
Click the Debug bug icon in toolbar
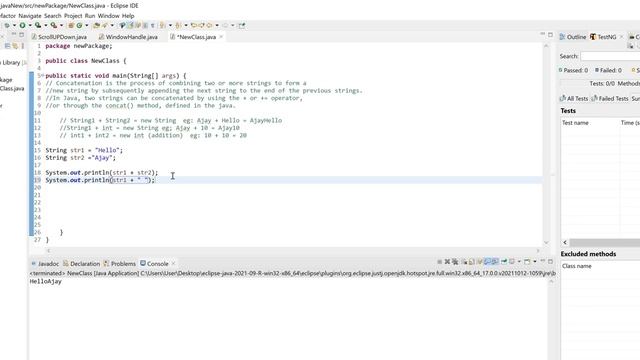7,25
